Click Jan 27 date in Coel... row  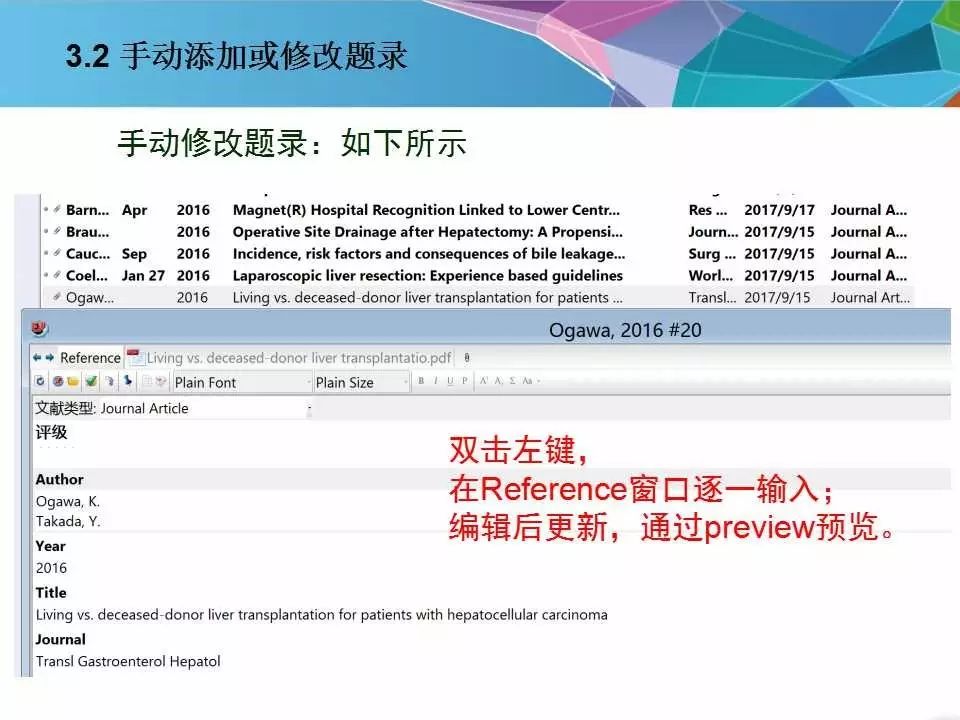point(143,276)
